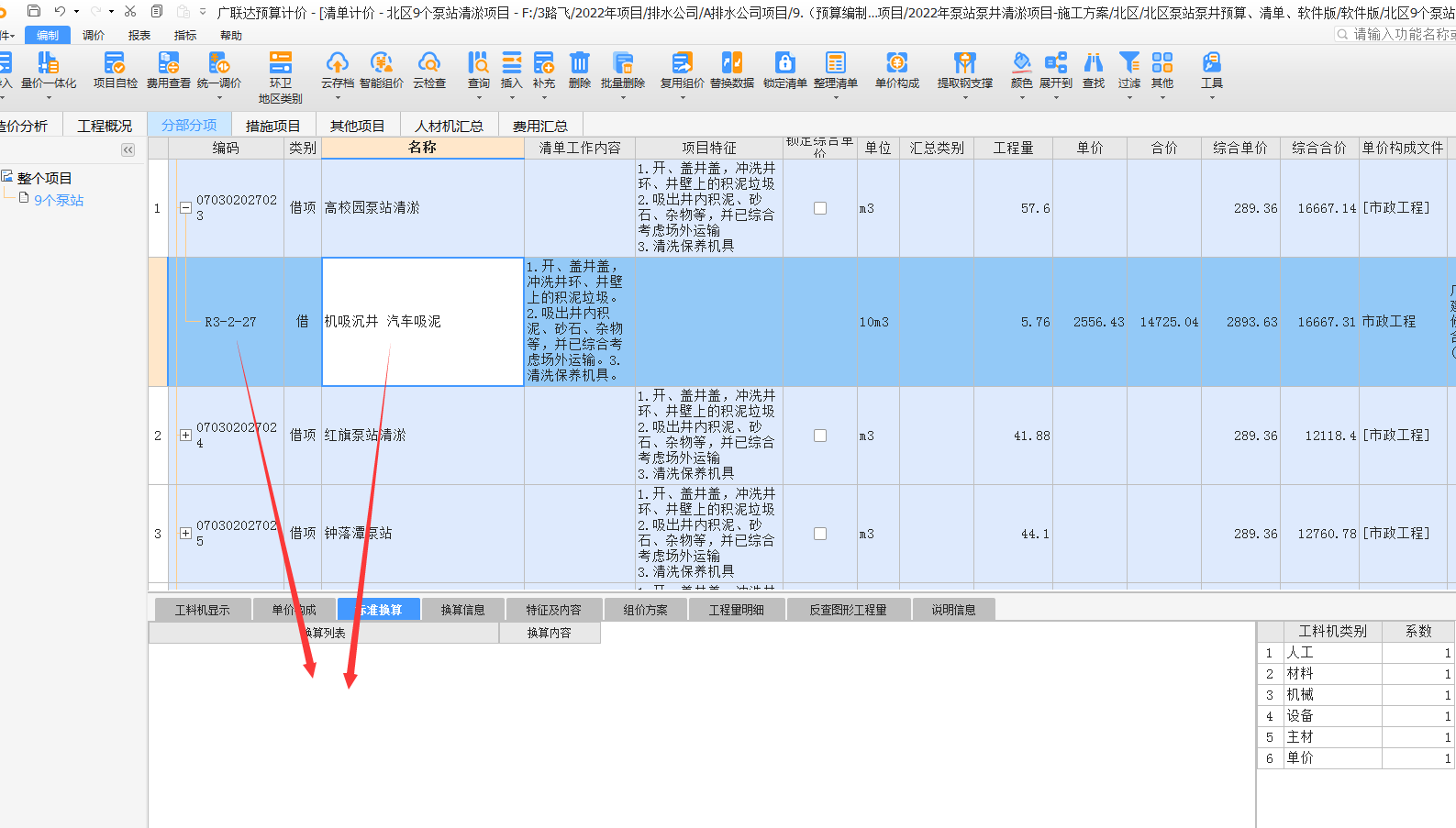The width and height of the screenshot is (1456, 828).
Task: Click 统一调价 unified price adjustment
Action: click(x=219, y=70)
